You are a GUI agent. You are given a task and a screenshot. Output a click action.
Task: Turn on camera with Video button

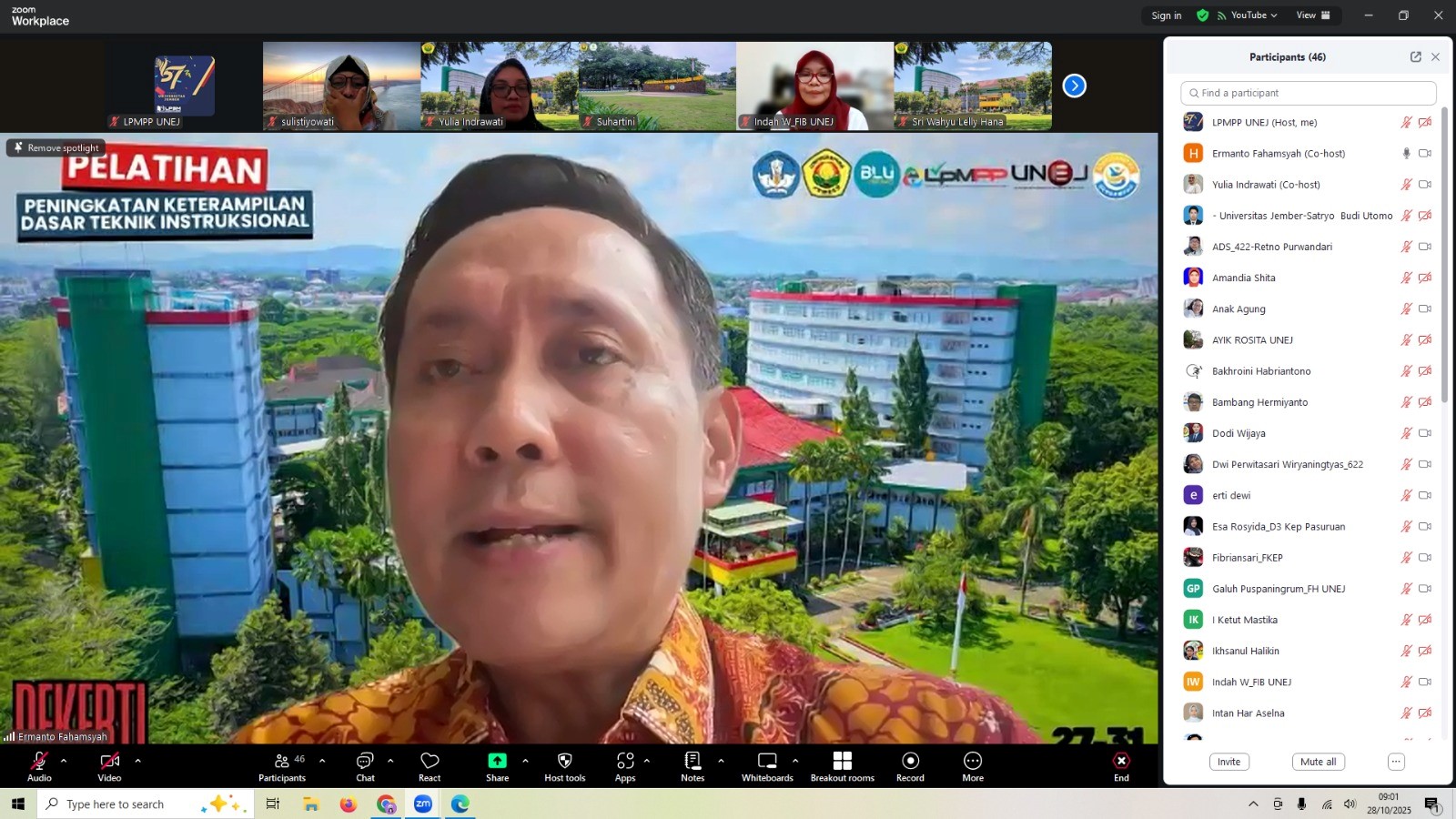tap(109, 765)
